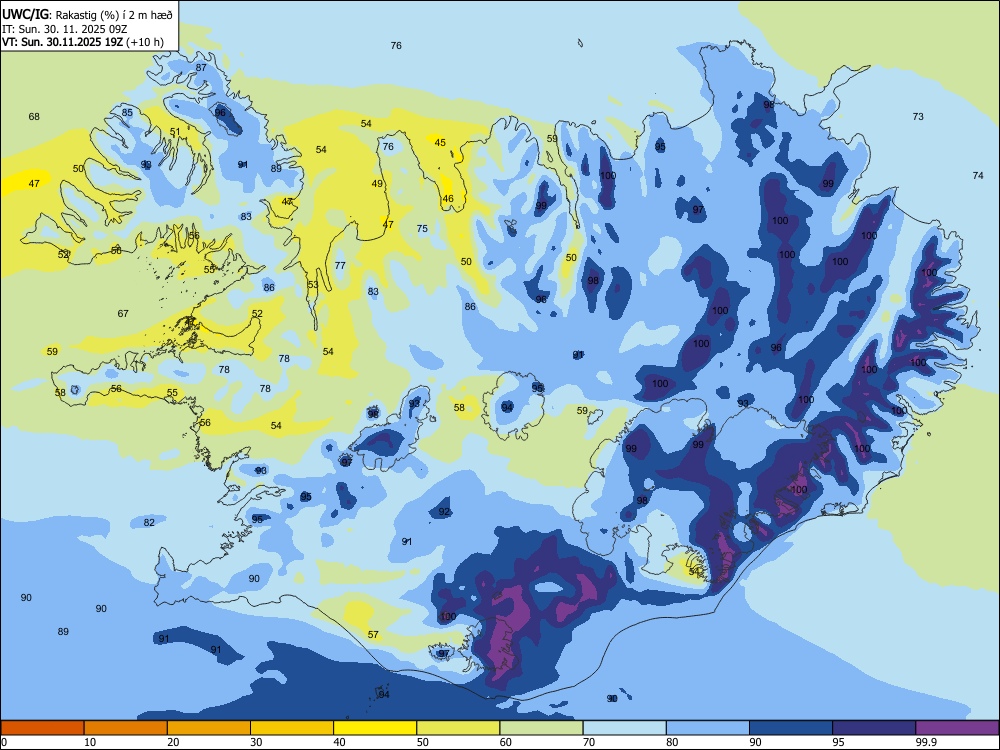1000x750 pixels.
Task: Click the pale blue 70–80 legend swatch
Action: point(624,728)
